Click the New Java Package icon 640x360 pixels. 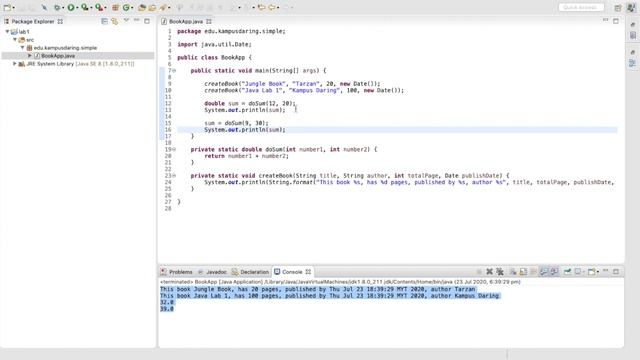(115, 7)
